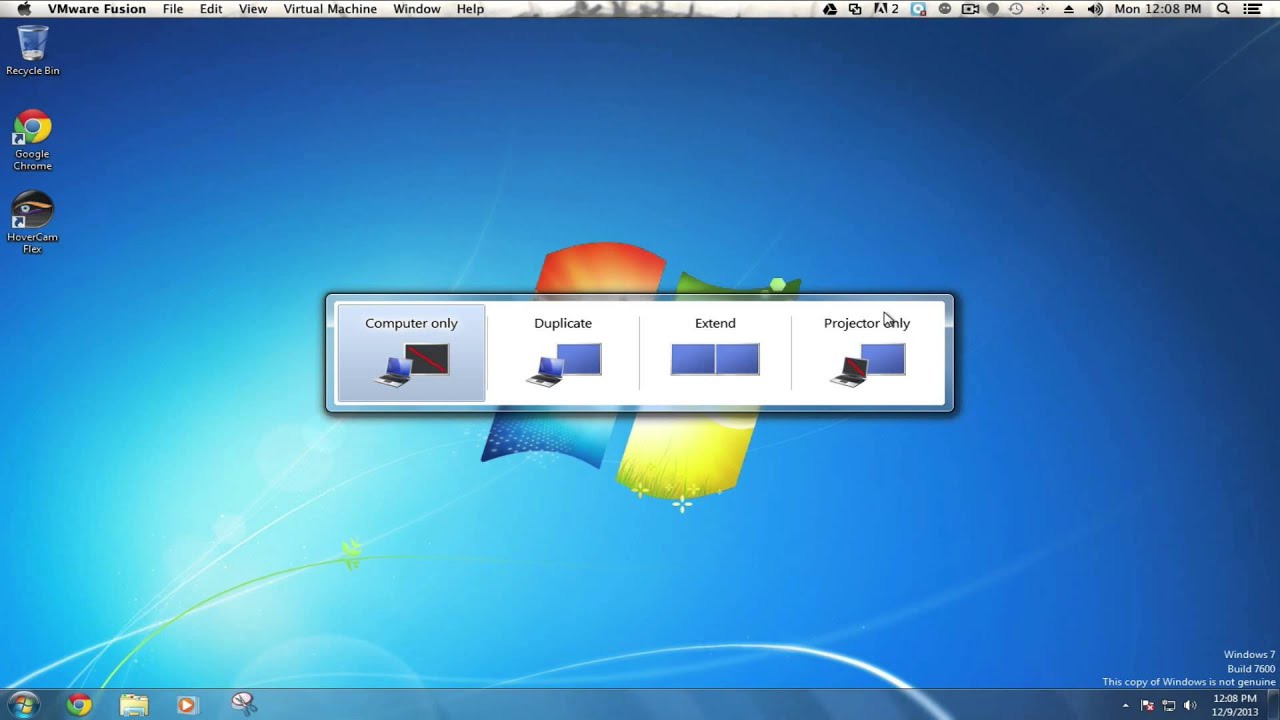Open the Virtual Machine menu
The image size is (1280, 720).
[330, 9]
